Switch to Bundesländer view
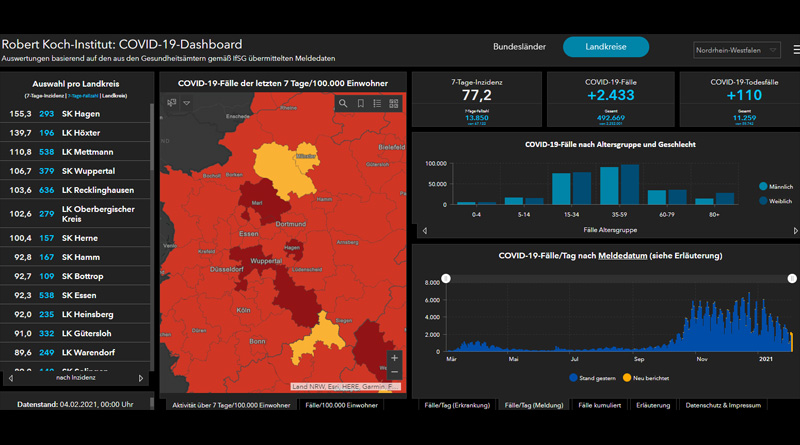The image size is (800, 445). [519, 46]
